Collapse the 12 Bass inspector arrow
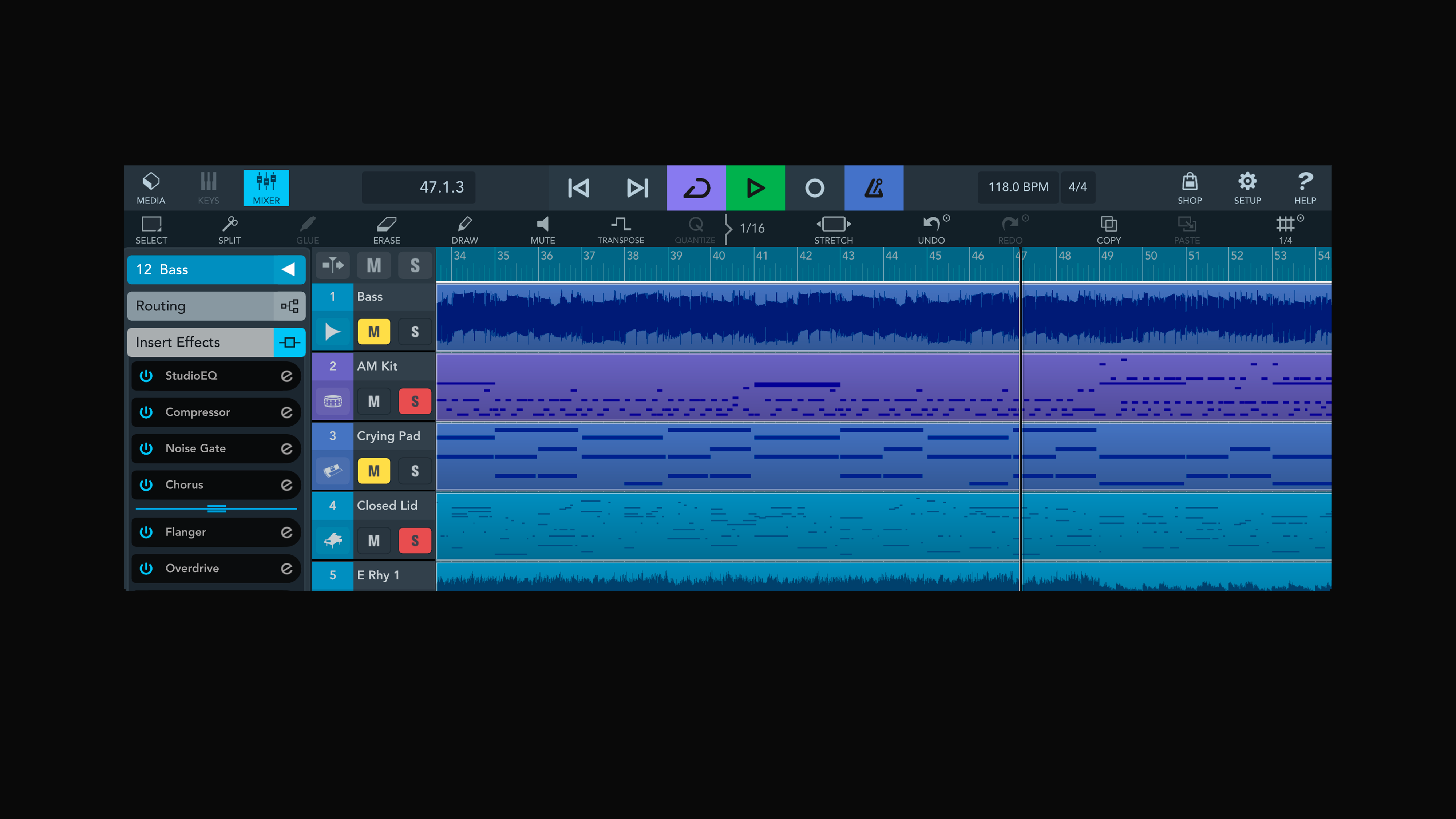This screenshot has width=1456, height=819. [289, 270]
